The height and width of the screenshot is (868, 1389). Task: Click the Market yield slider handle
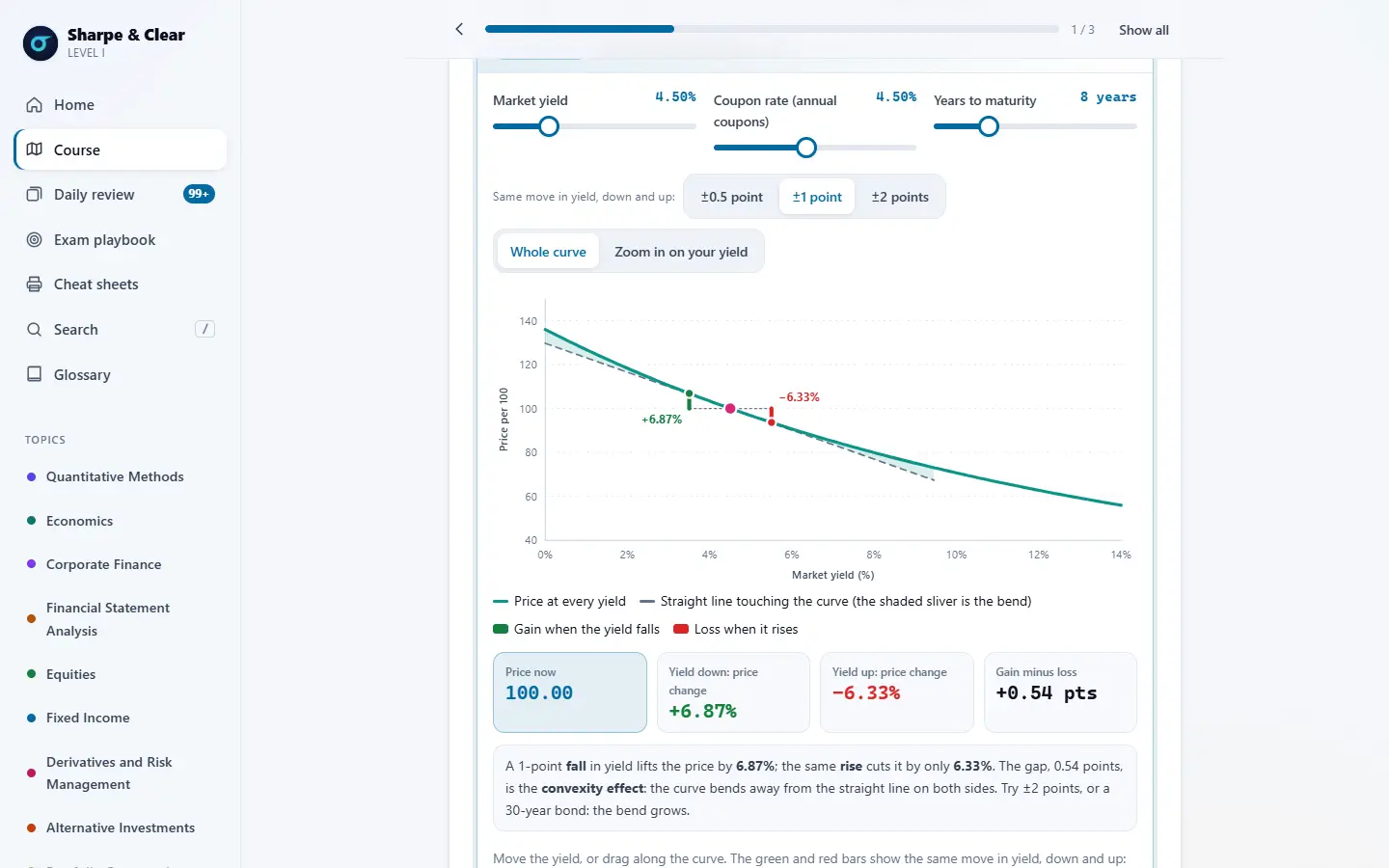point(549,126)
